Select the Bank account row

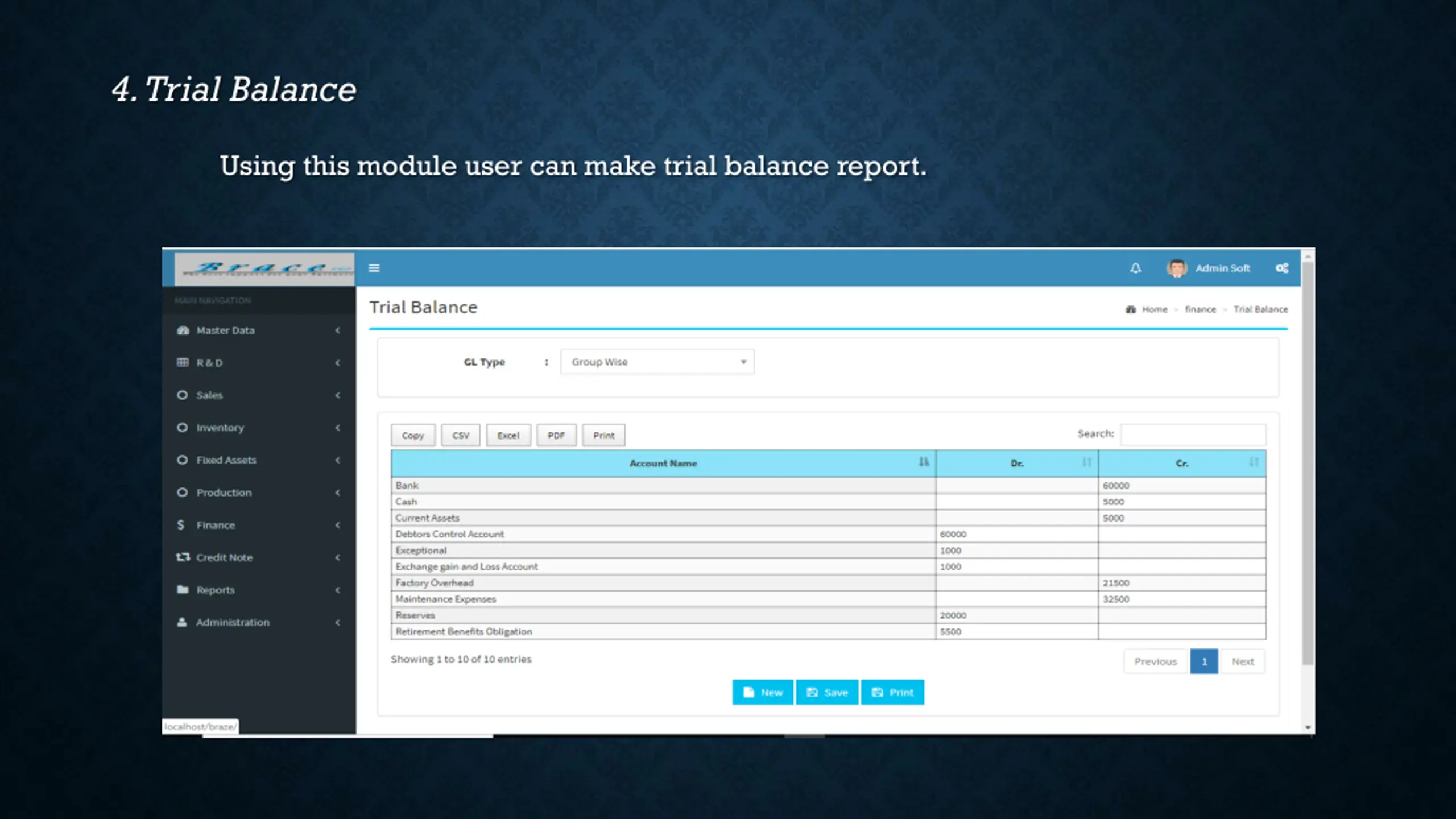coord(828,485)
